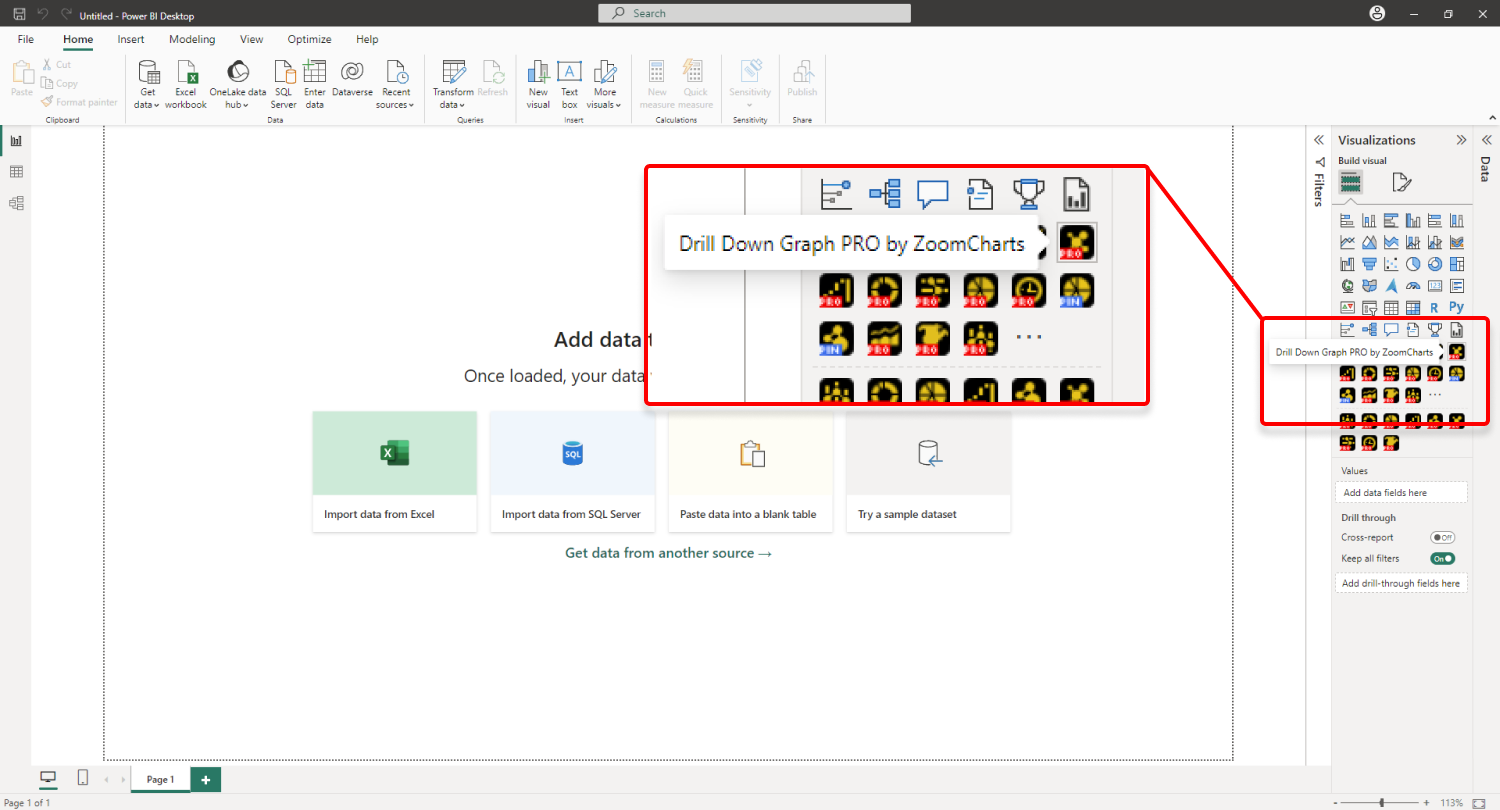The width and height of the screenshot is (1500, 810).
Task: Open the More visuals dropdown
Action: [604, 84]
